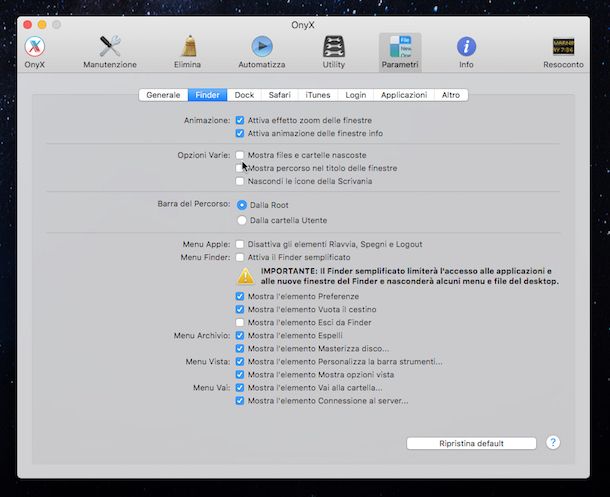Toggle Mostra l'elemento Mostra opzioni vista
The image size is (610, 497).
(x=240, y=374)
